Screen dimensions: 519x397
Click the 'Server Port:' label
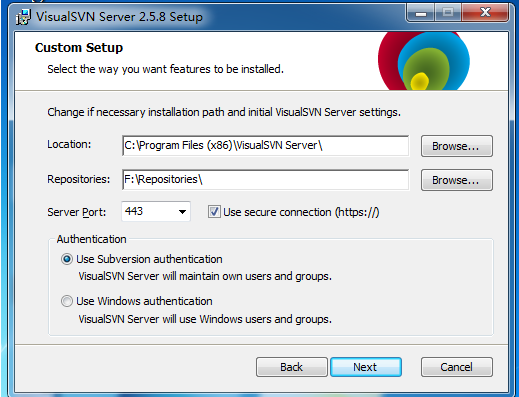click(x=77, y=212)
